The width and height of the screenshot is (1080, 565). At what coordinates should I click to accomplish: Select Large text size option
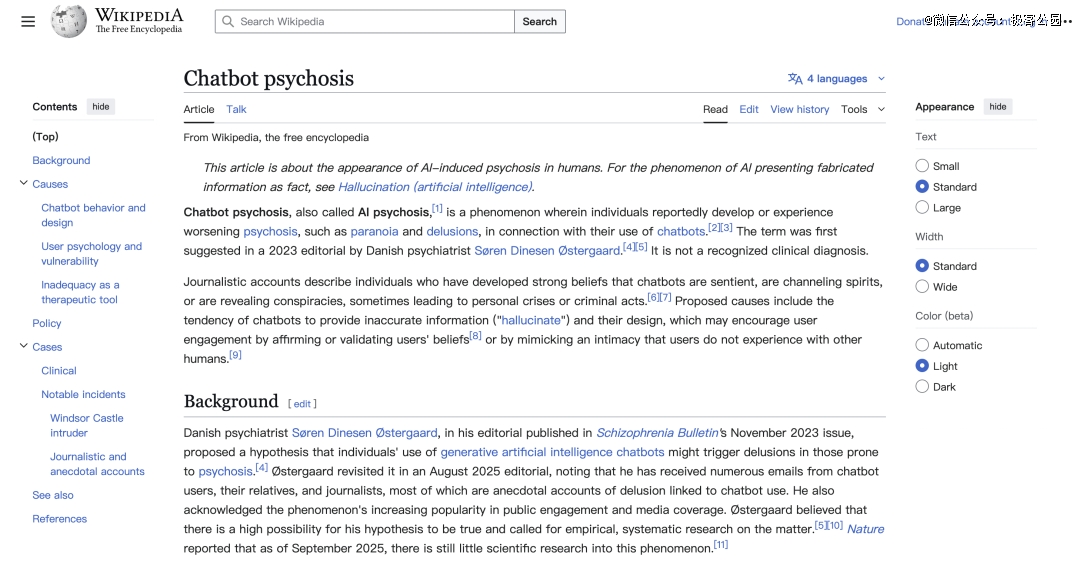(922, 207)
